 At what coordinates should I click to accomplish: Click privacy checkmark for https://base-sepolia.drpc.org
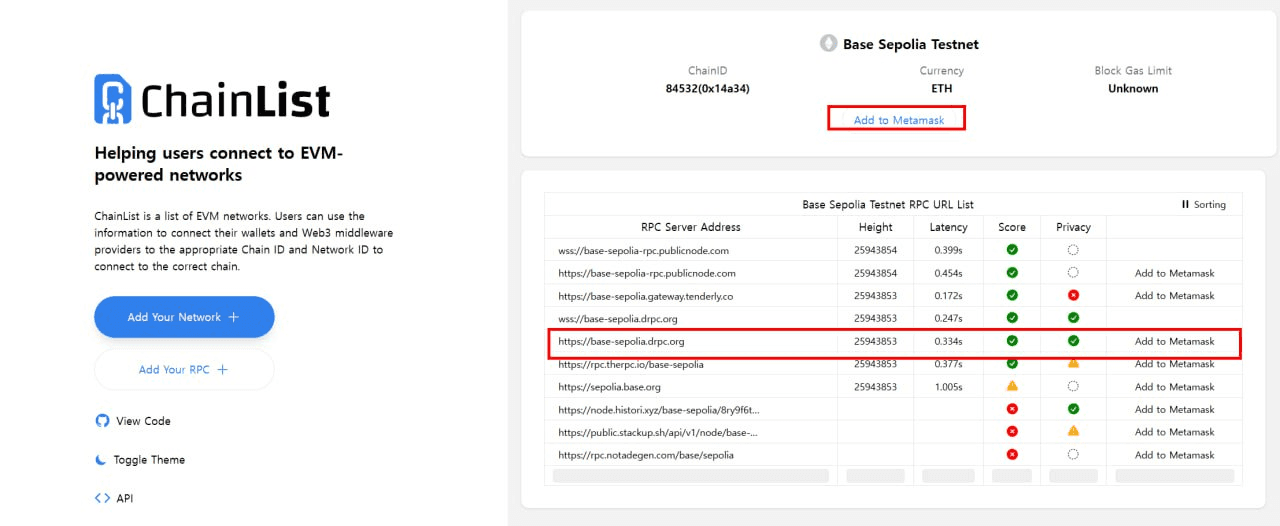point(1073,341)
